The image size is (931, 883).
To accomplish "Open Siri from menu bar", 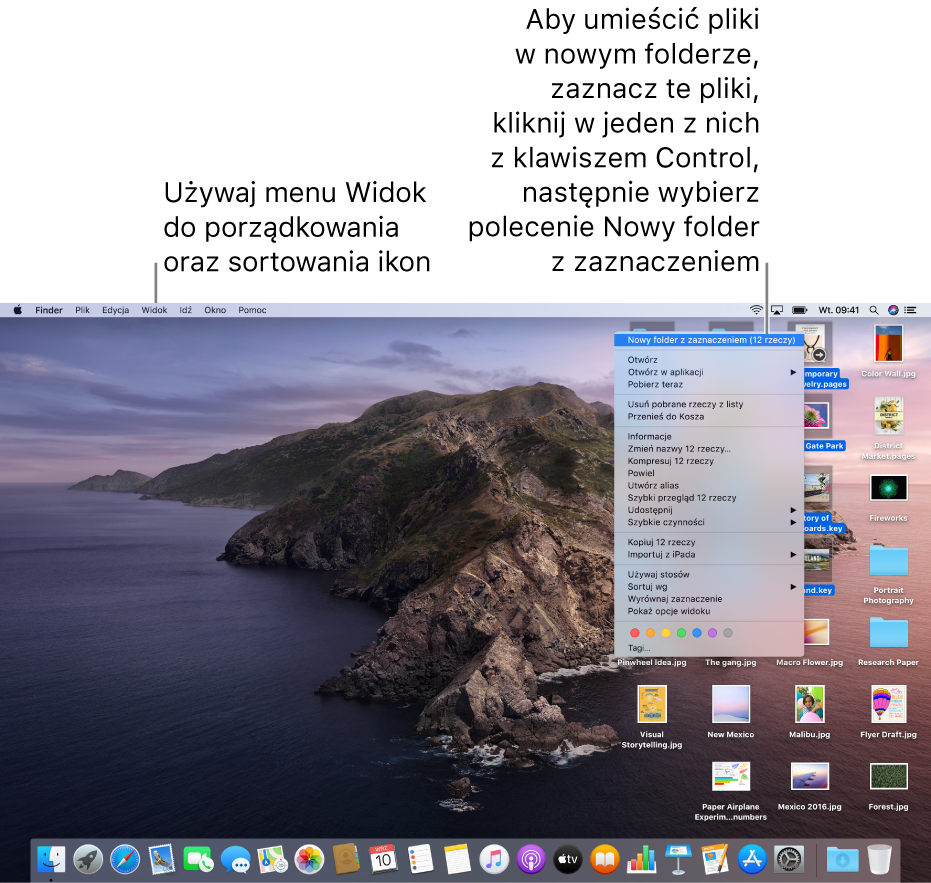I will [x=893, y=310].
